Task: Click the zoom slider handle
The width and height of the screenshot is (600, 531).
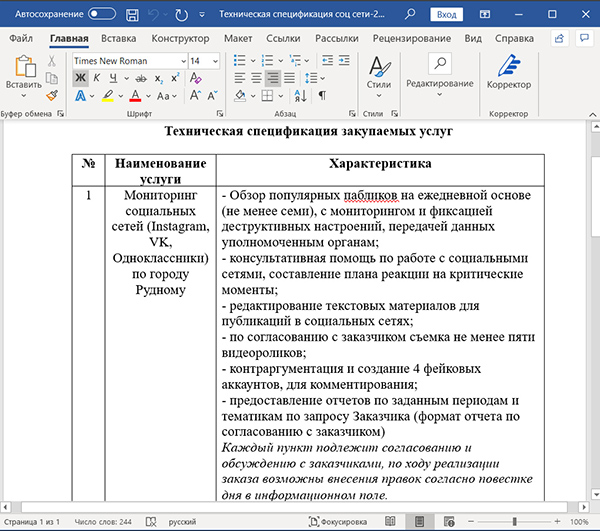Action: tap(515, 521)
